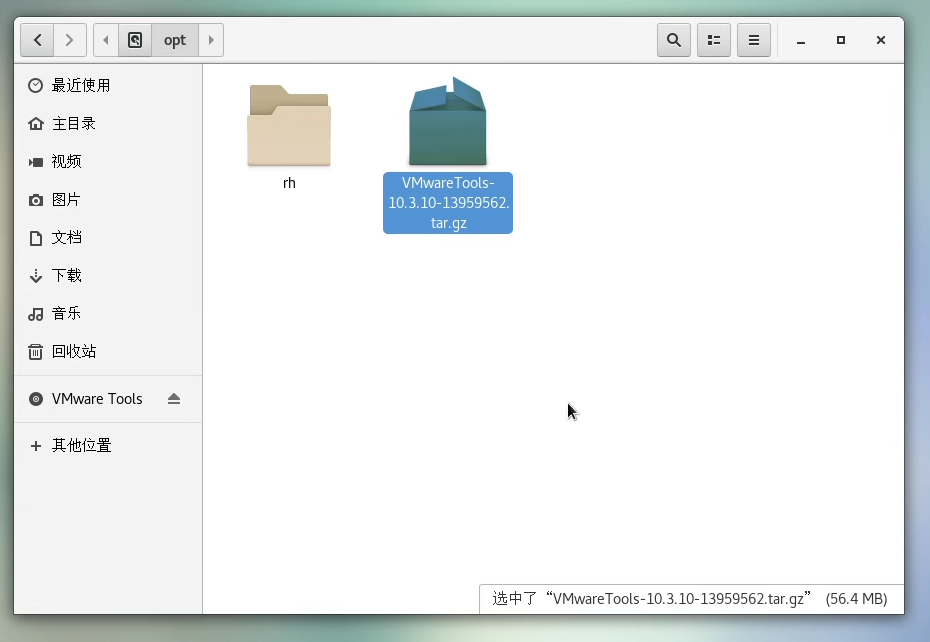Click the trash can icon beside 回收站
Image resolution: width=930 pixels, height=642 pixels.
pyautogui.click(x=36, y=352)
